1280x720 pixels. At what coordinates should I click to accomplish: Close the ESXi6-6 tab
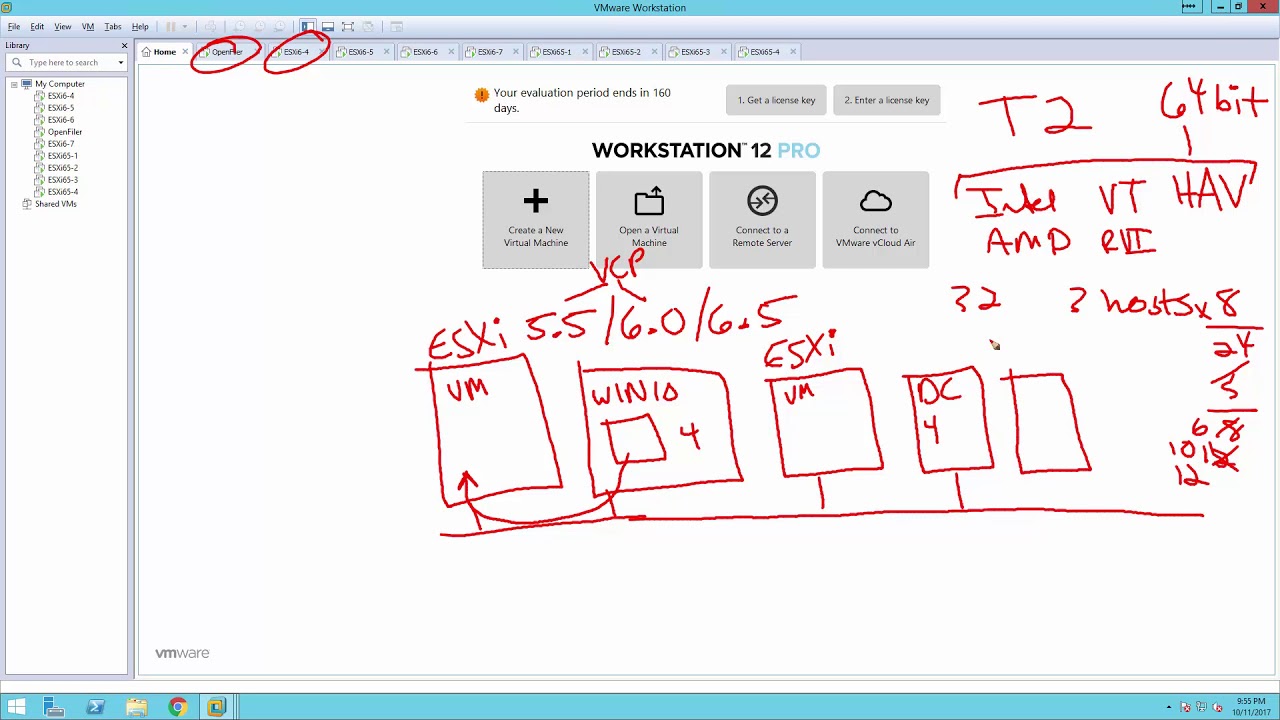click(451, 52)
